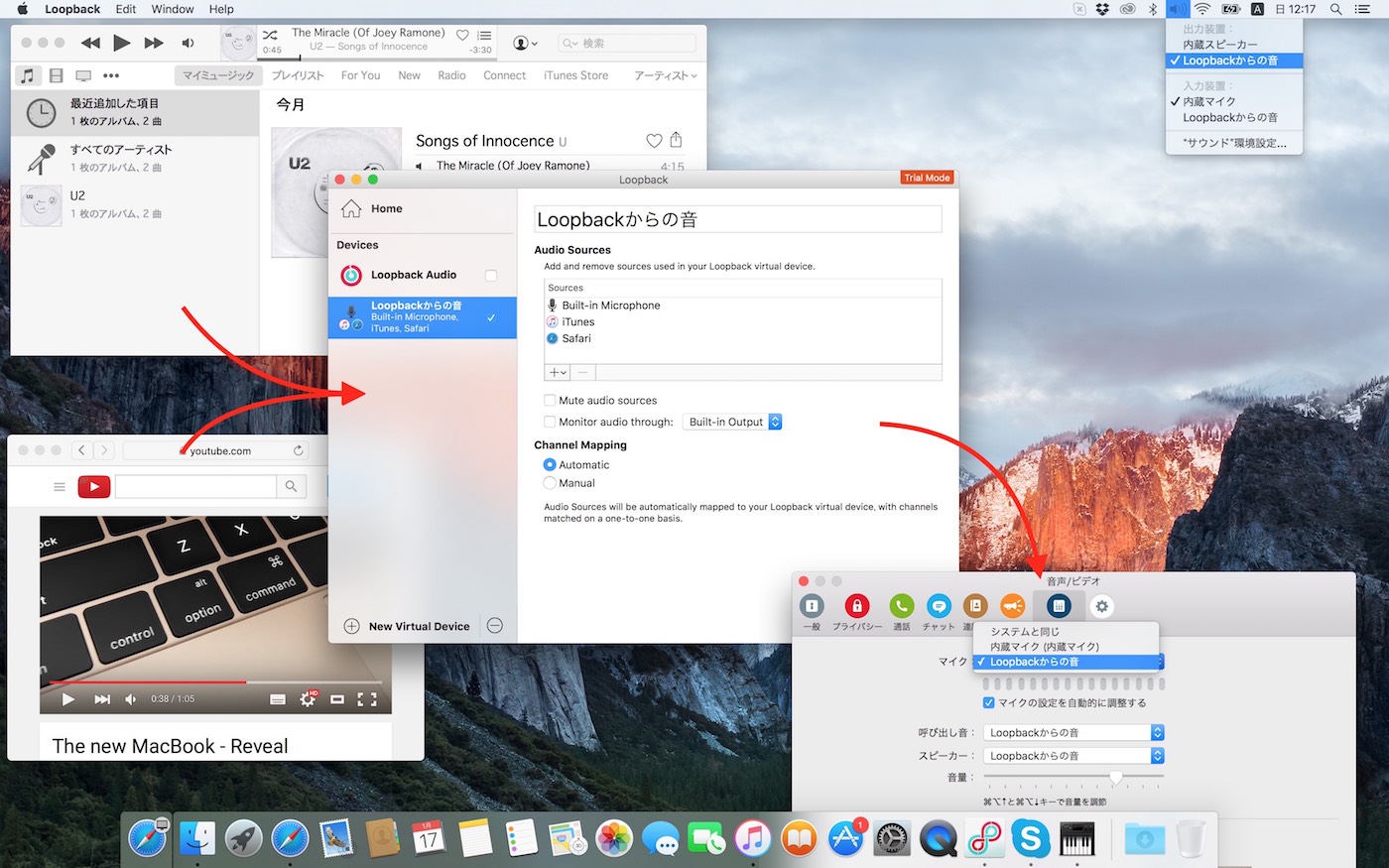
Task: Enable the Loopback Audio device checkbox
Action: pyautogui.click(x=491, y=276)
